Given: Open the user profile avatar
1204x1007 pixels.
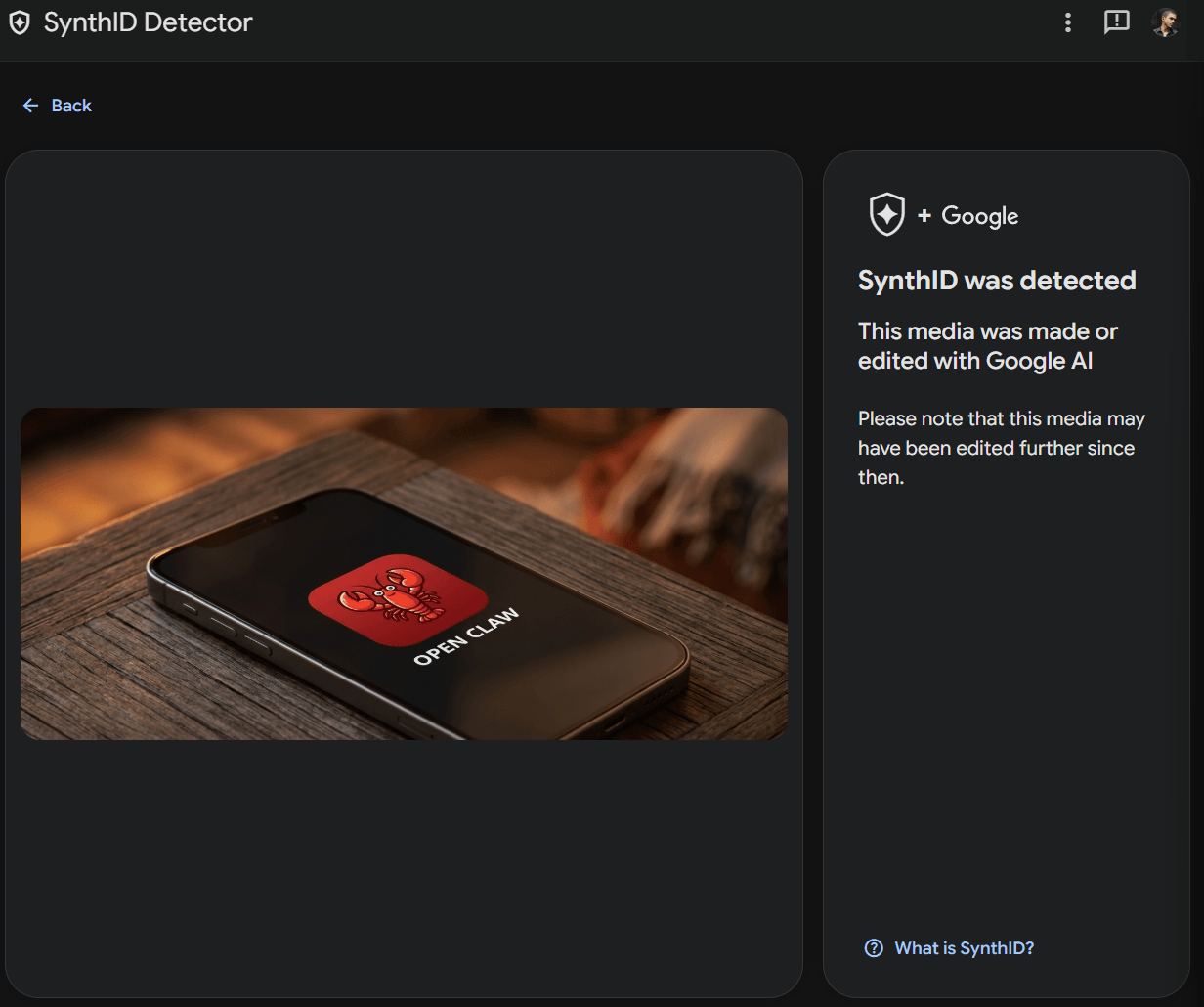Looking at the screenshot, I should coord(1165,22).
